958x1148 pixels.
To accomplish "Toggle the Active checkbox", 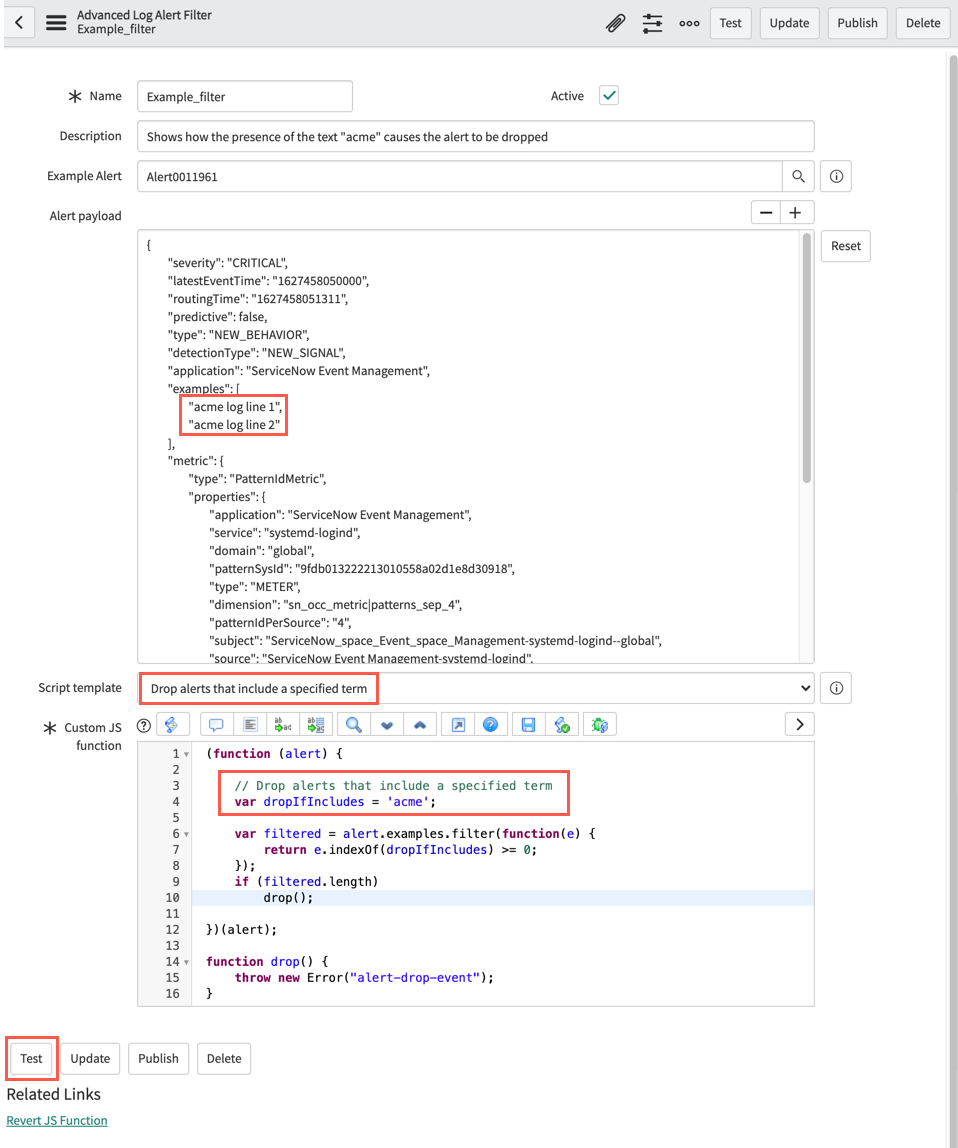I will [x=609, y=96].
